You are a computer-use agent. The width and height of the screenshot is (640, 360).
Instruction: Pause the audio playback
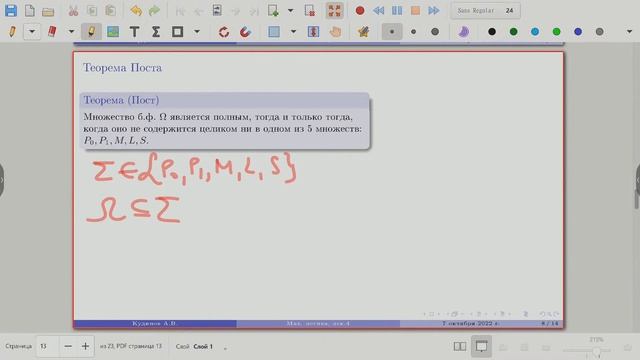(x=397, y=11)
